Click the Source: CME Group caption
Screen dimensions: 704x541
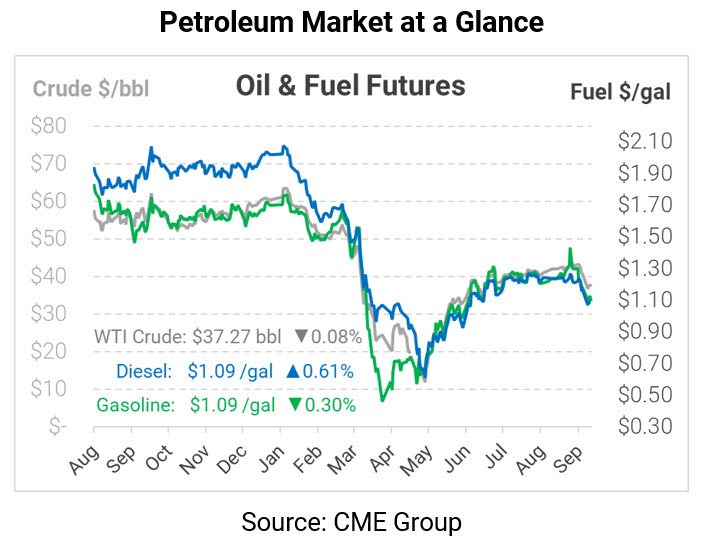tap(352, 521)
